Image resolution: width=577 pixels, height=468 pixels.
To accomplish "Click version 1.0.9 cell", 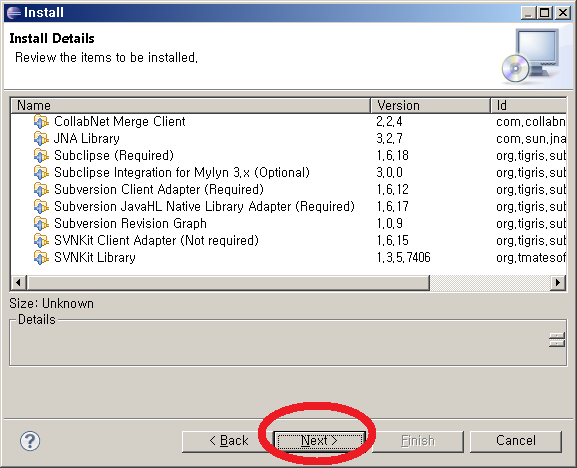I will (389, 223).
